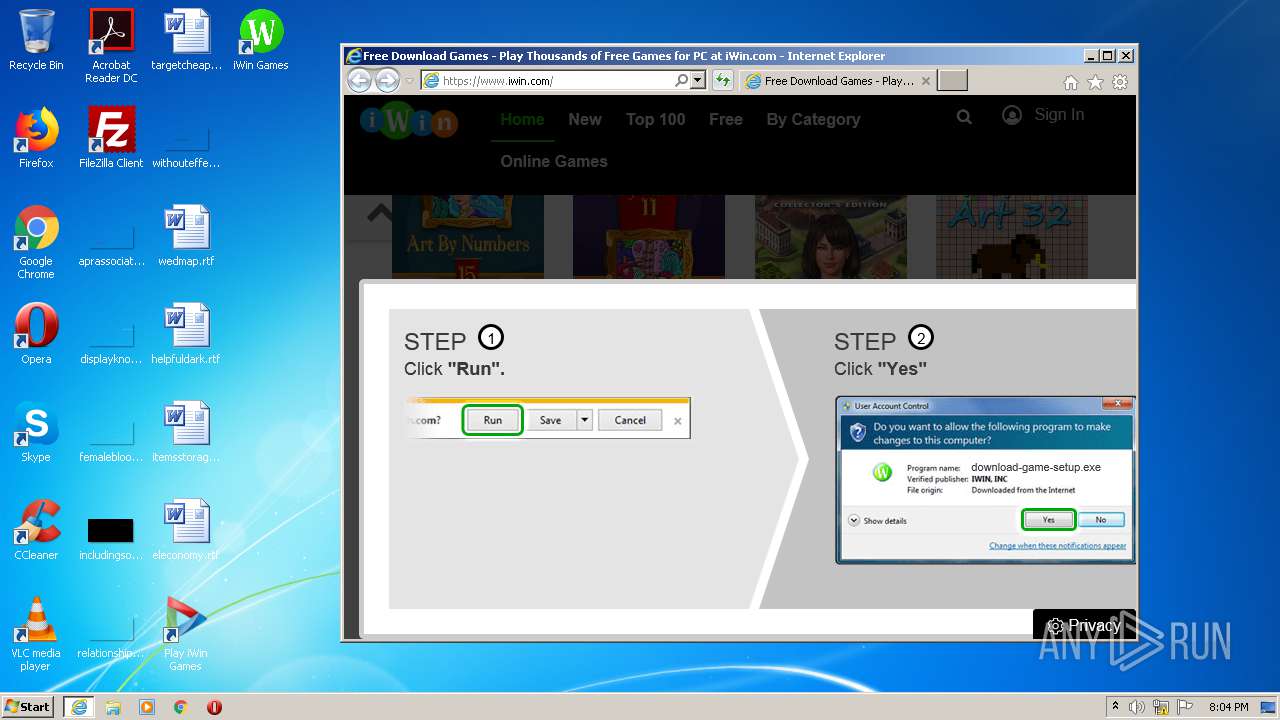Click the Windows Start button
Image resolution: width=1280 pixels, height=720 pixels.
(x=28, y=707)
